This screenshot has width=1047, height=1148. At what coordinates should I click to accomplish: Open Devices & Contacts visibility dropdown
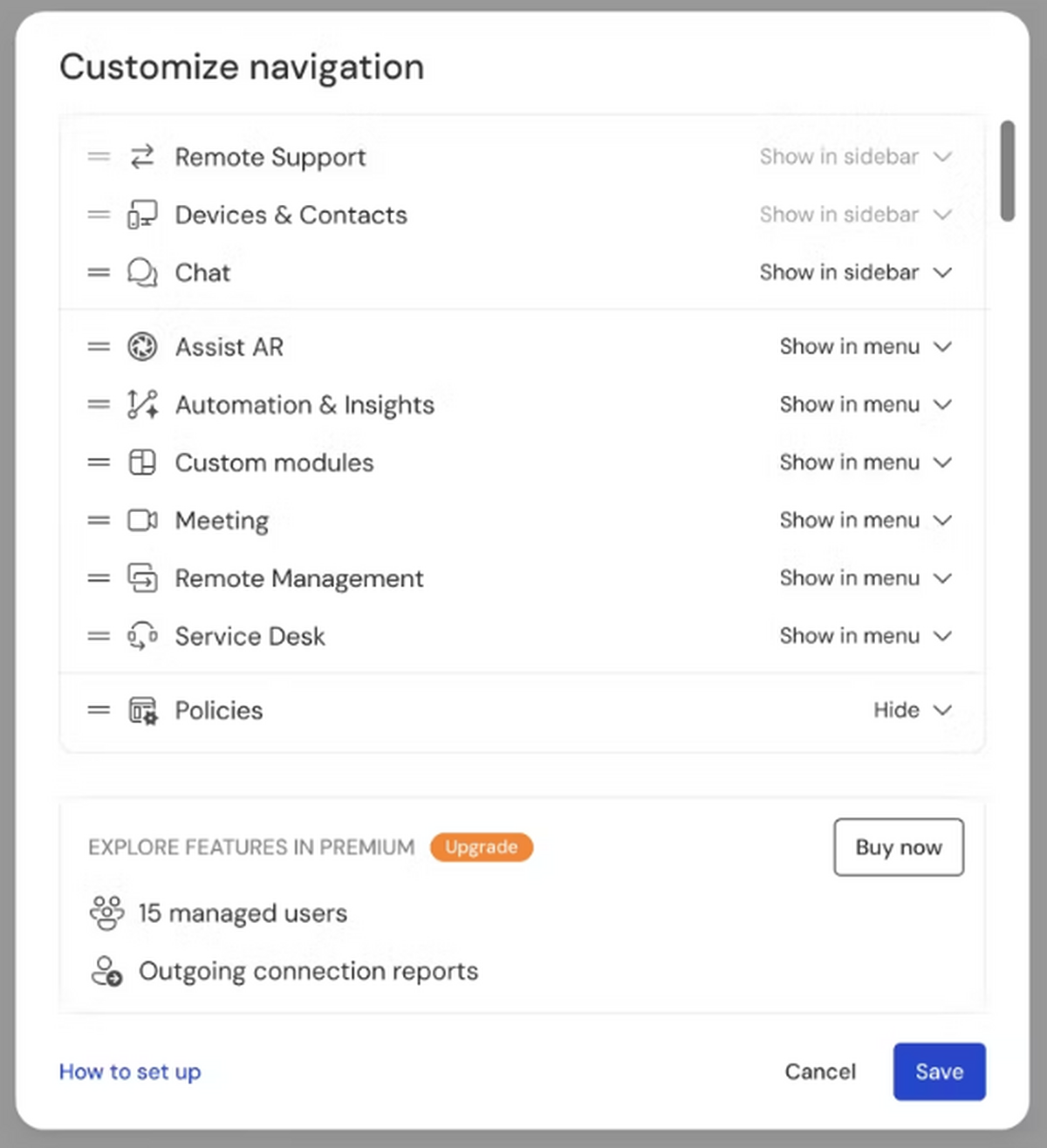(855, 215)
